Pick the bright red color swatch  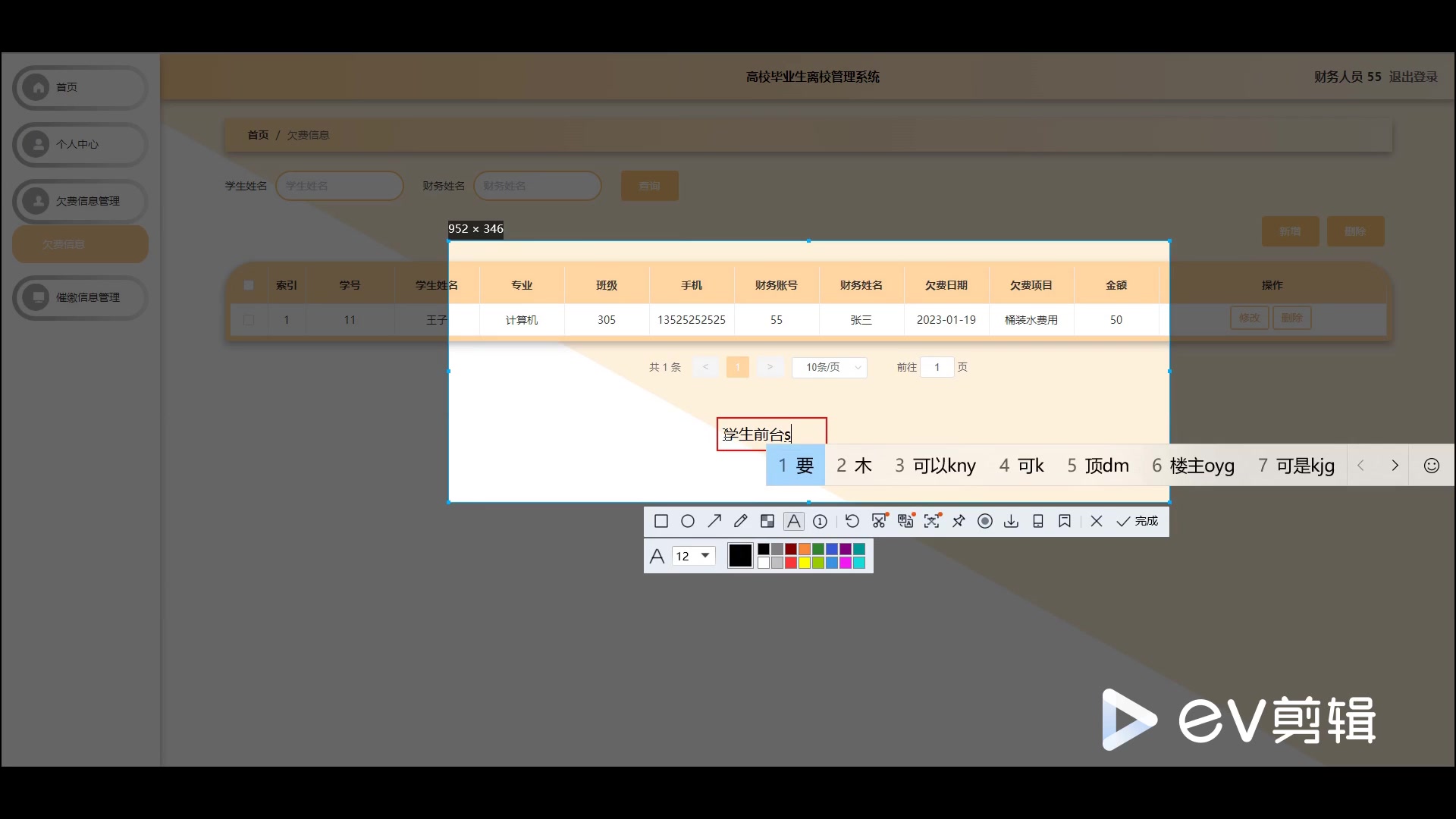point(791,563)
